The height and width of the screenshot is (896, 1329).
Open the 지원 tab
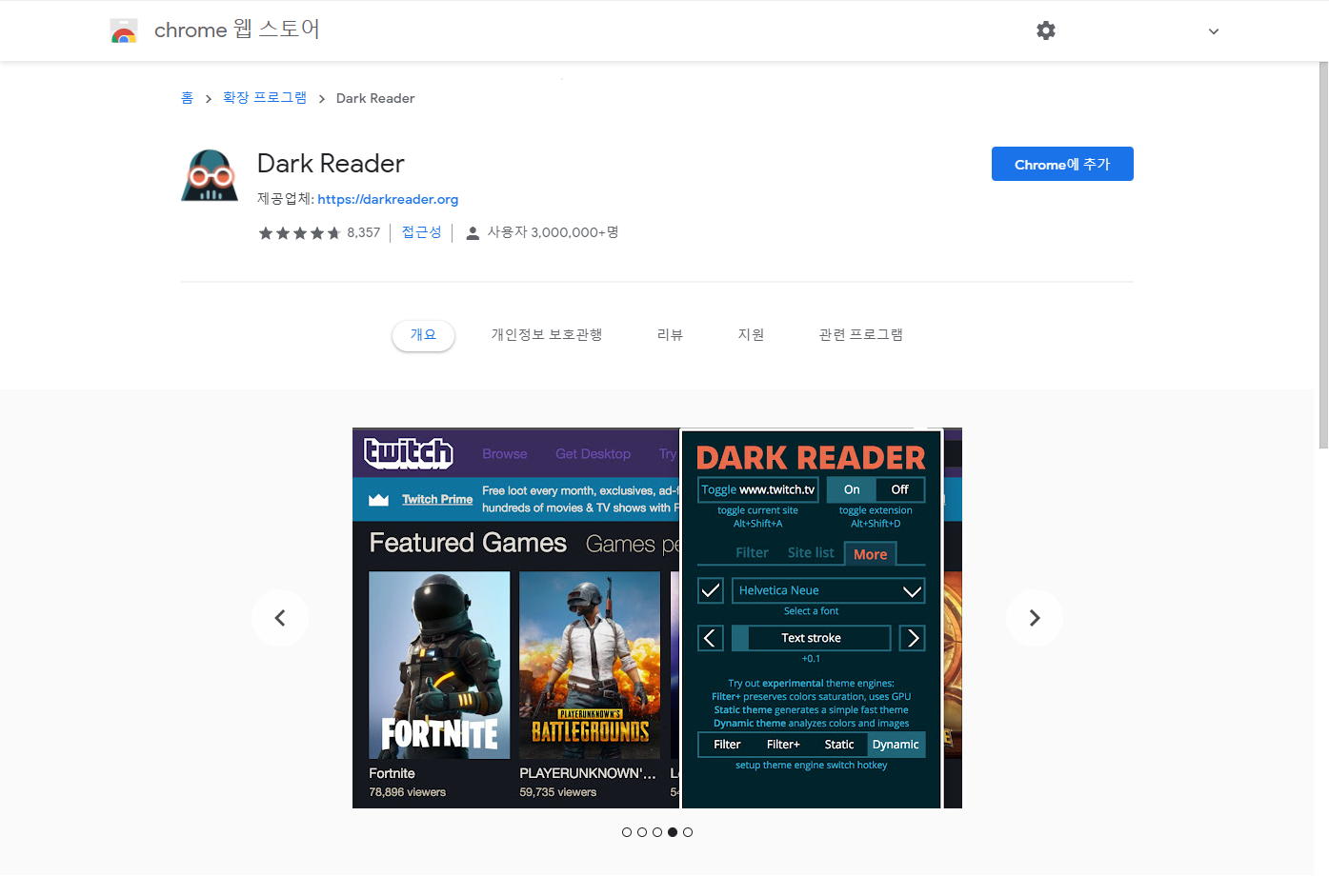pos(751,335)
